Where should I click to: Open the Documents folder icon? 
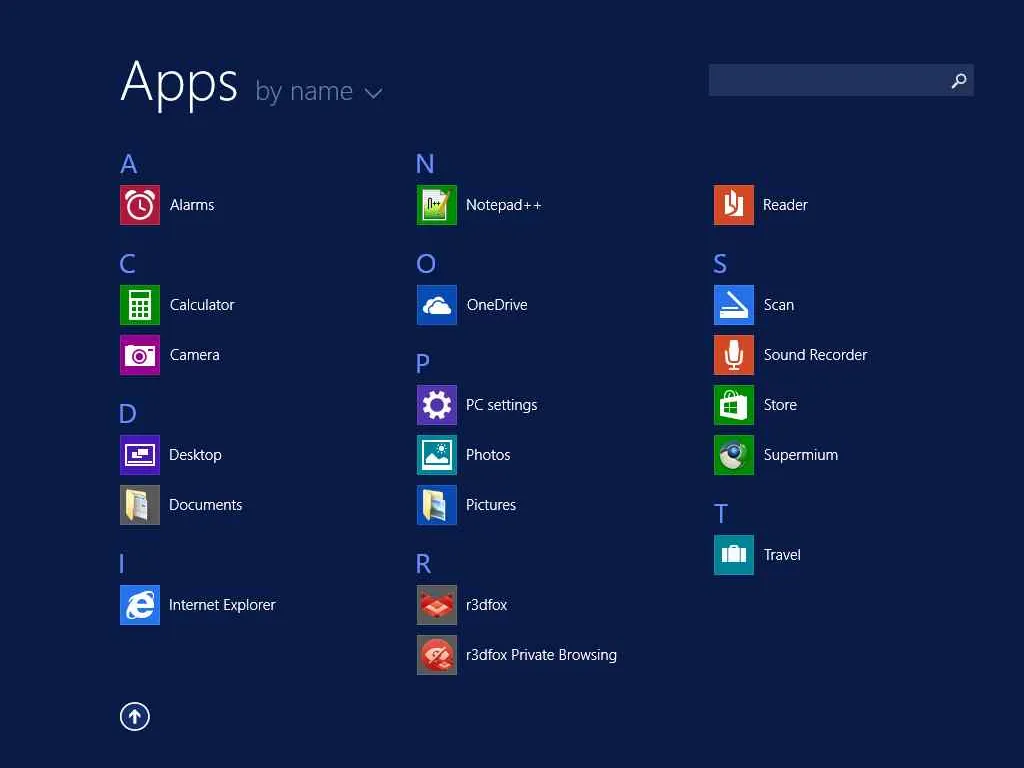140,505
